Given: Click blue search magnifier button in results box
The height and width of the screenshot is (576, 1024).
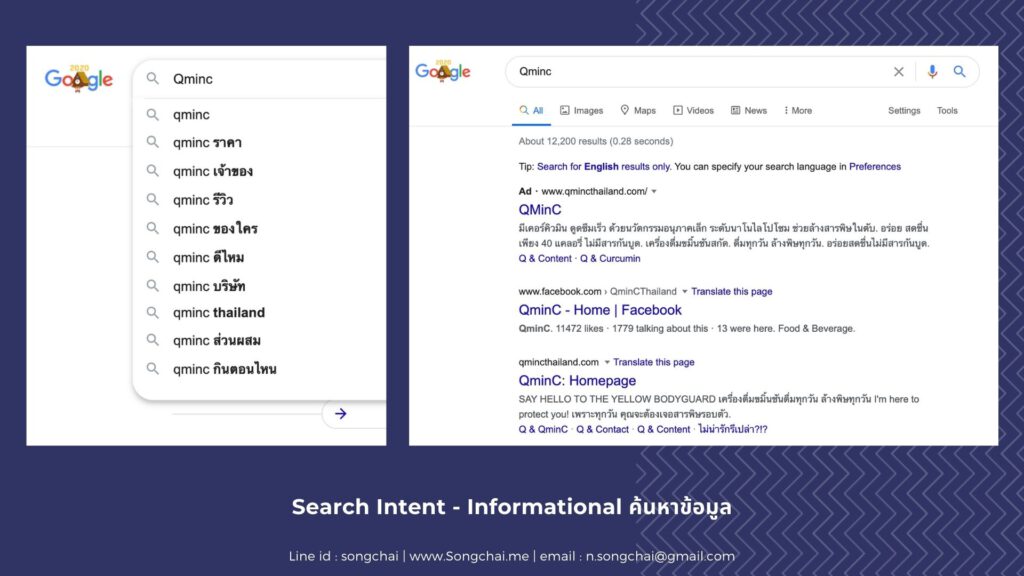Looking at the screenshot, I should pos(959,71).
